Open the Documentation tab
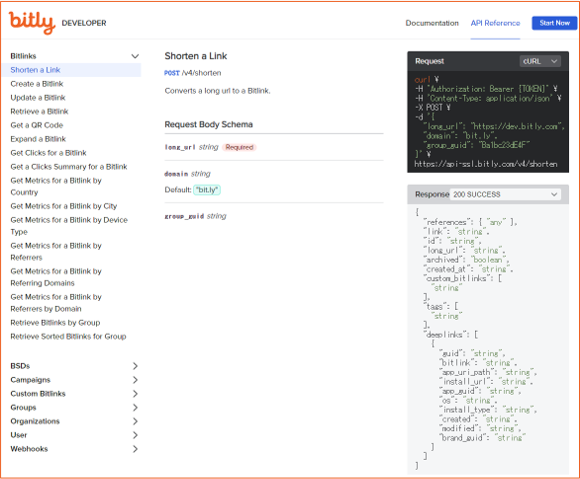580x479 pixels. [432, 23]
